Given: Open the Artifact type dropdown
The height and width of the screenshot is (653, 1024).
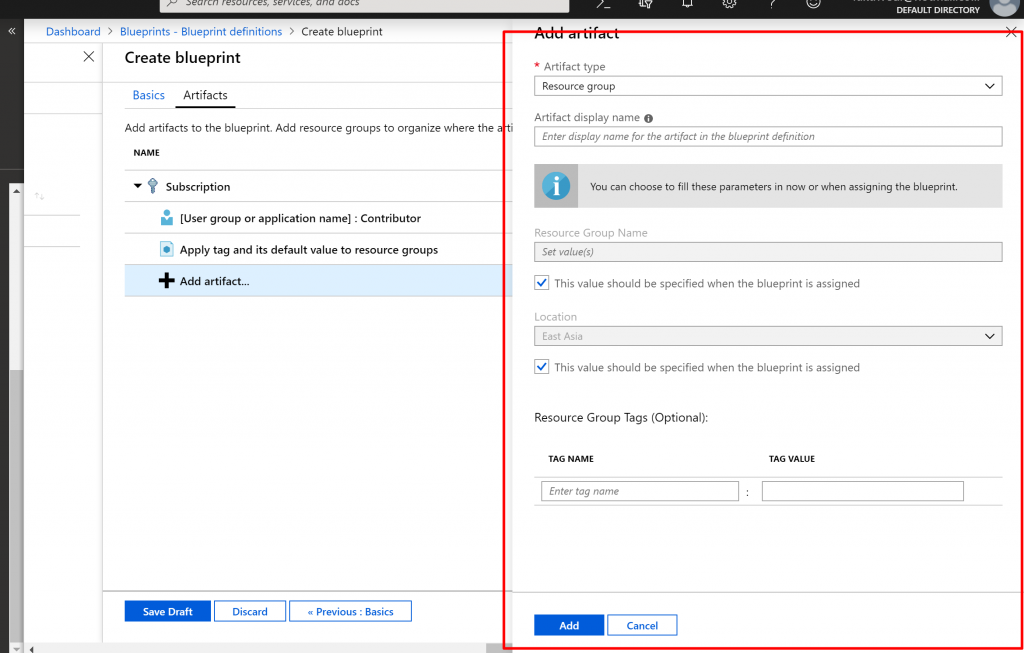Looking at the screenshot, I should 767,87.
